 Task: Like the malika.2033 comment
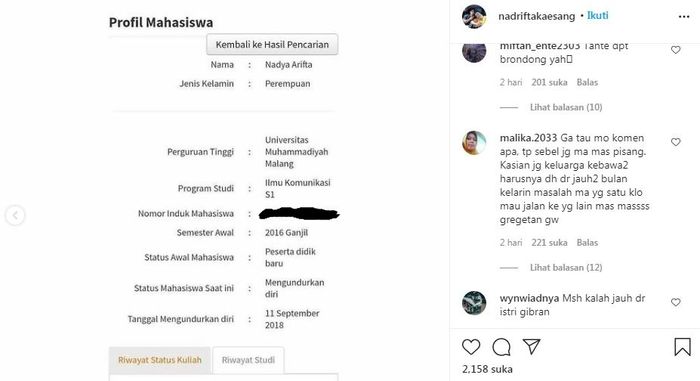click(x=676, y=142)
